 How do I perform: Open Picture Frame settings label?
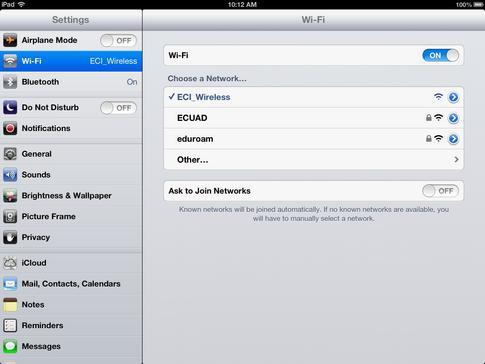(49, 217)
